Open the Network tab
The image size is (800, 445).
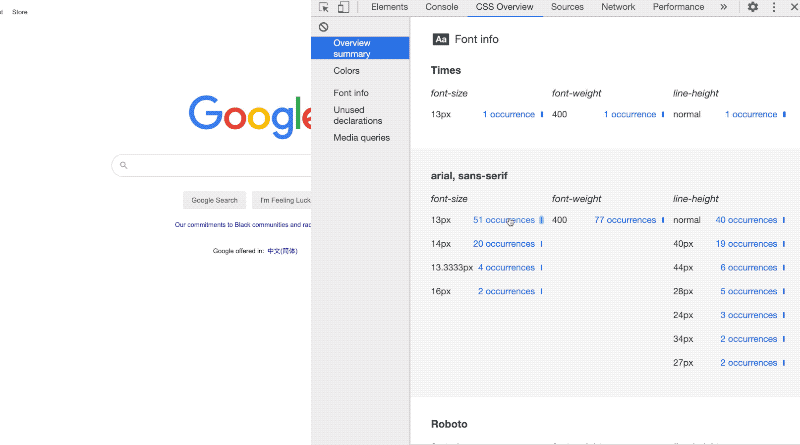(618, 7)
